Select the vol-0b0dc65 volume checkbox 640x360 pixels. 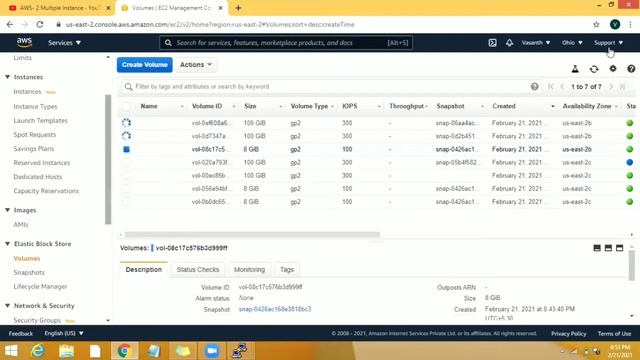click(127, 202)
